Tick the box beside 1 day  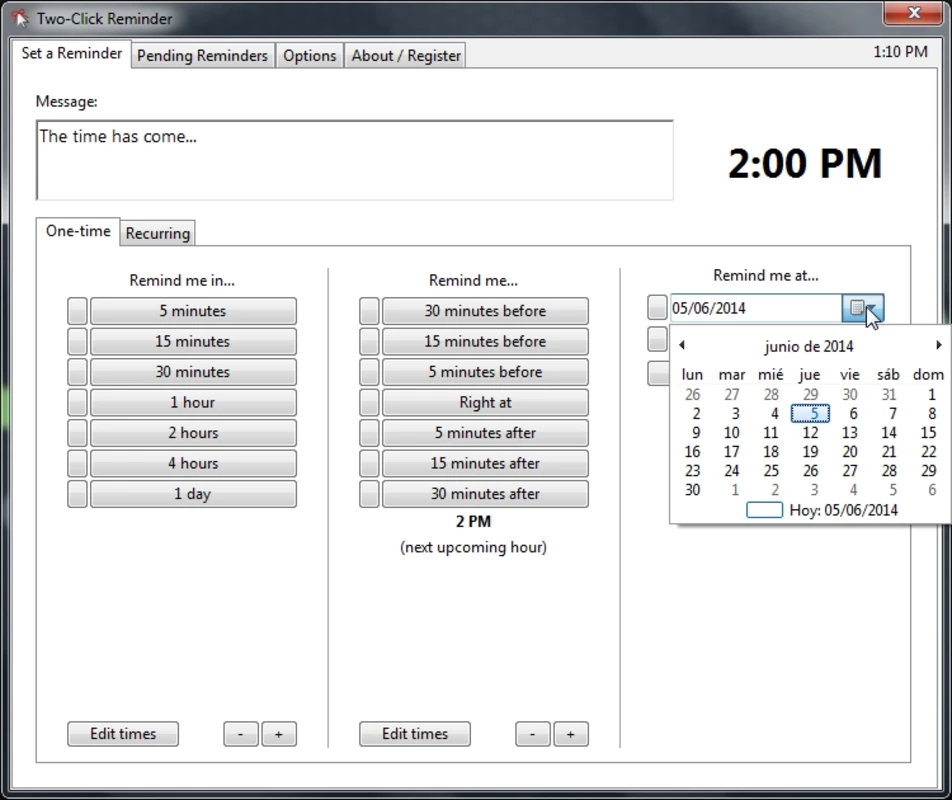click(x=77, y=493)
